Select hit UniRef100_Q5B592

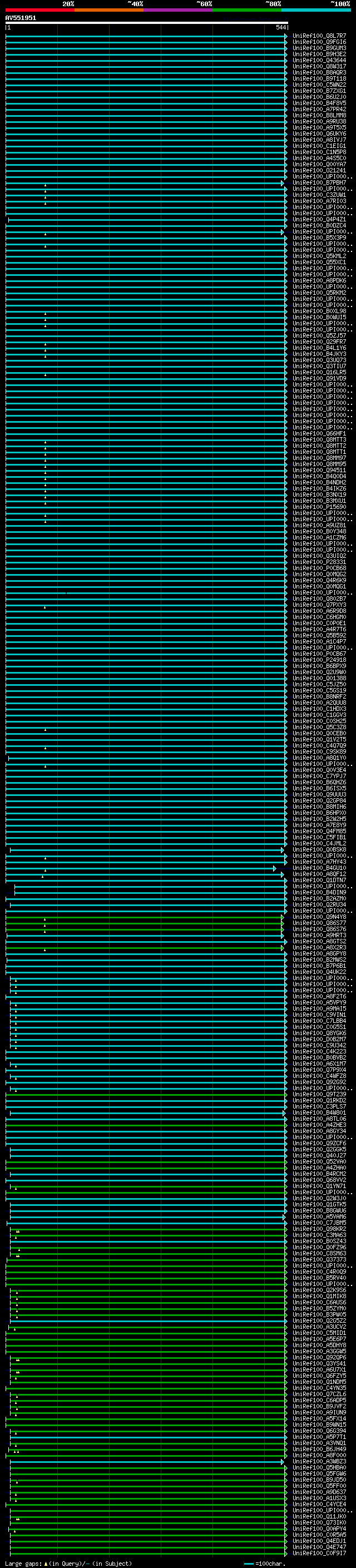319,635
